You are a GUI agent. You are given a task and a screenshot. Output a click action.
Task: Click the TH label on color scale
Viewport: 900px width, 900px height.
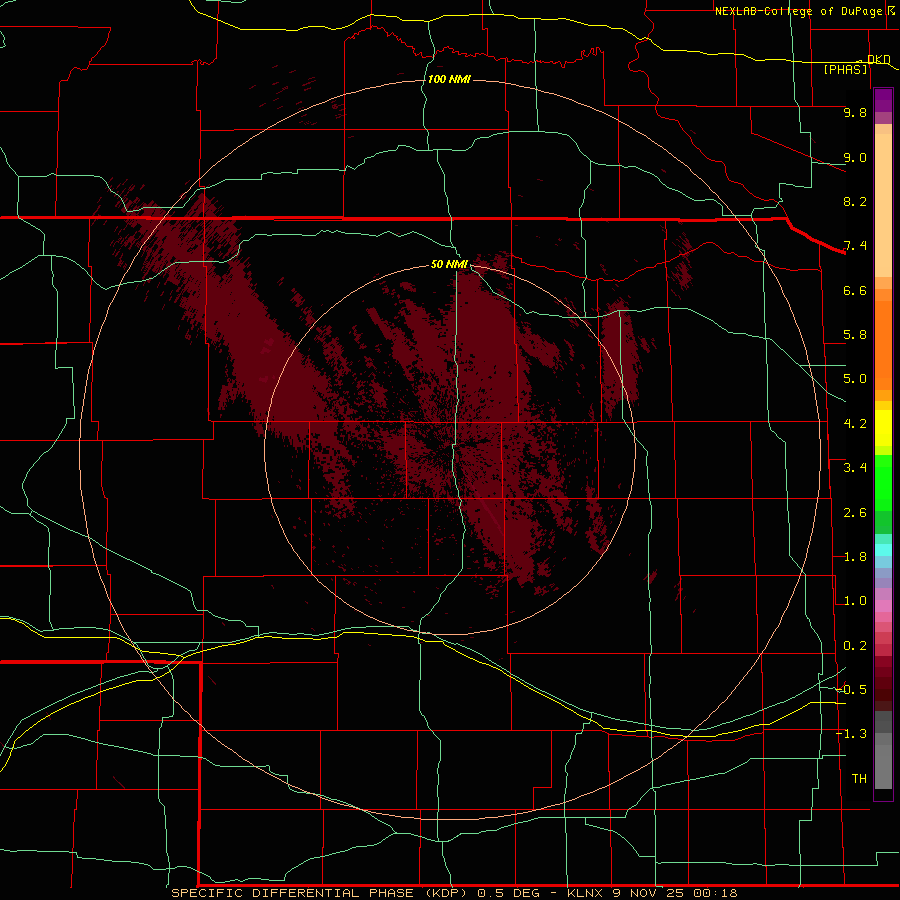[x=859, y=779]
